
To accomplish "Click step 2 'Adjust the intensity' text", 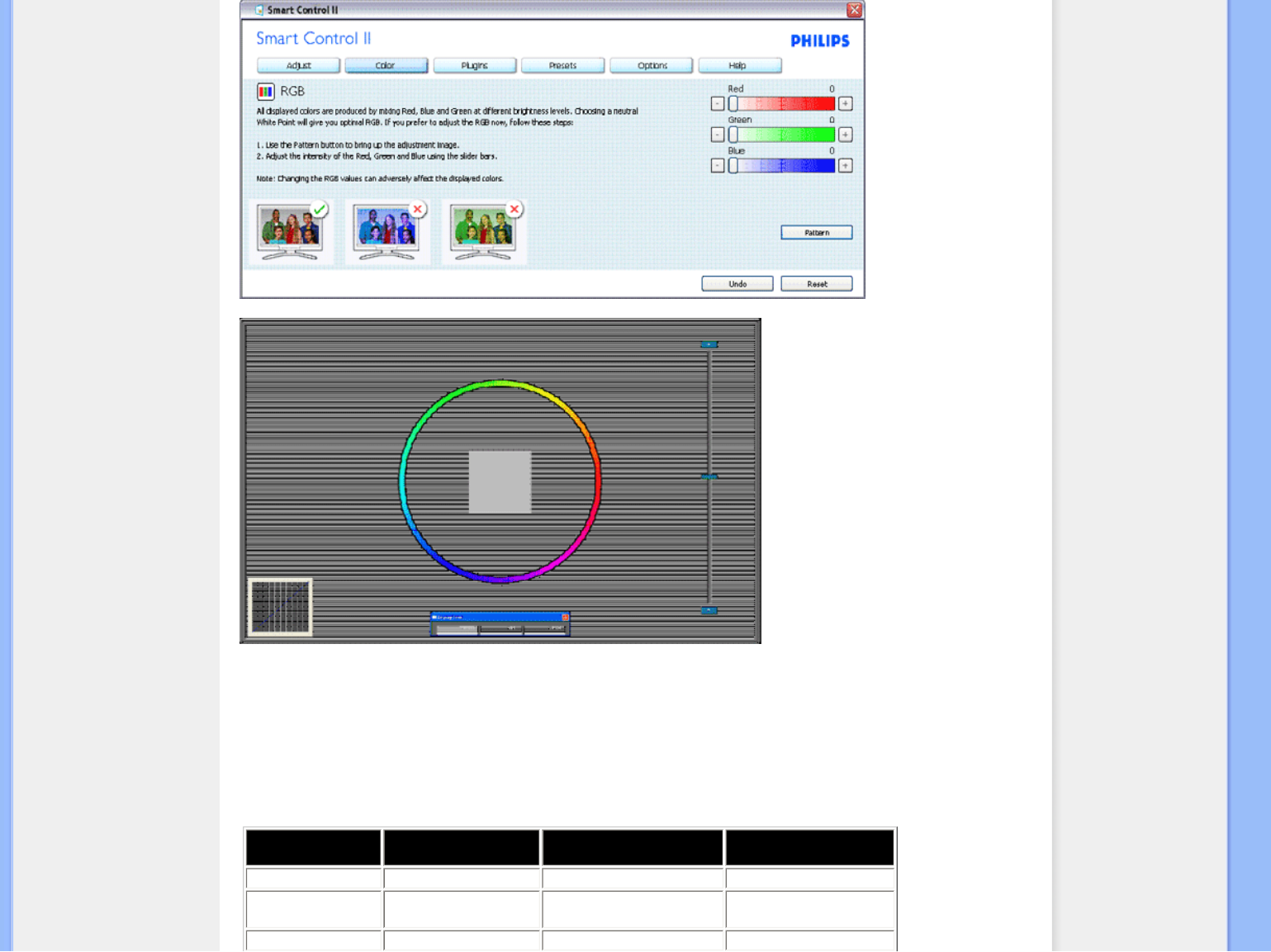I will (377, 157).
